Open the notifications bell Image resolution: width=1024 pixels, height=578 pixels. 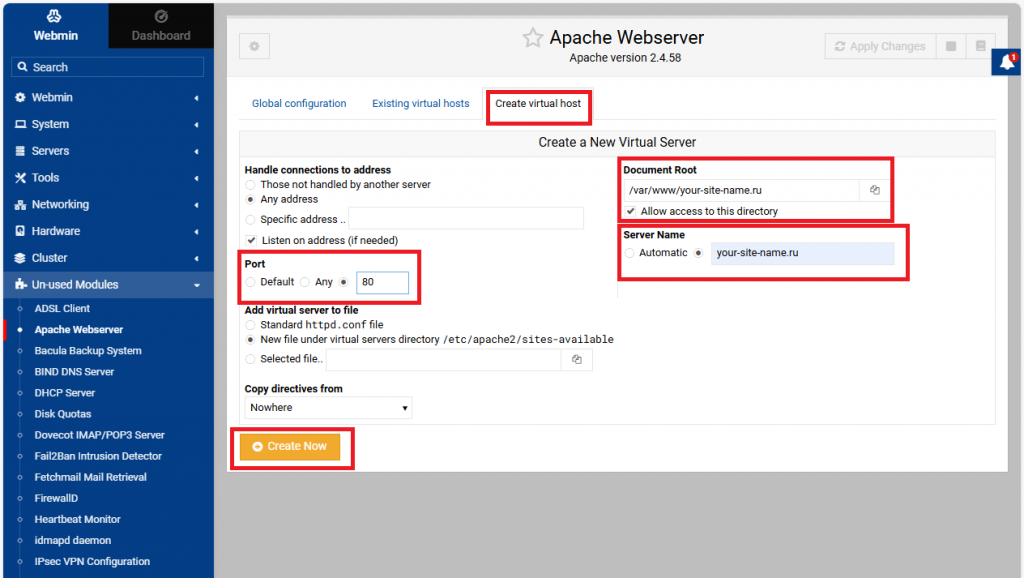tap(1006, 62)
